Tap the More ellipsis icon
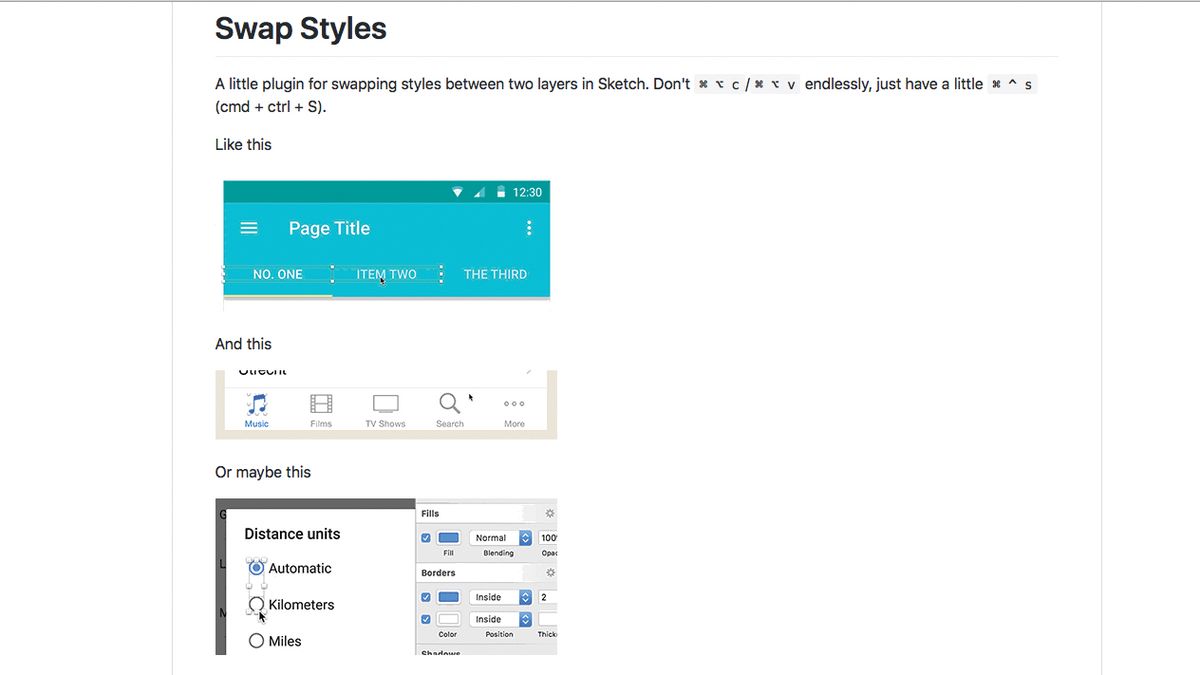Viewport: 1200px width, 675px height. click(x=514, y=404)
